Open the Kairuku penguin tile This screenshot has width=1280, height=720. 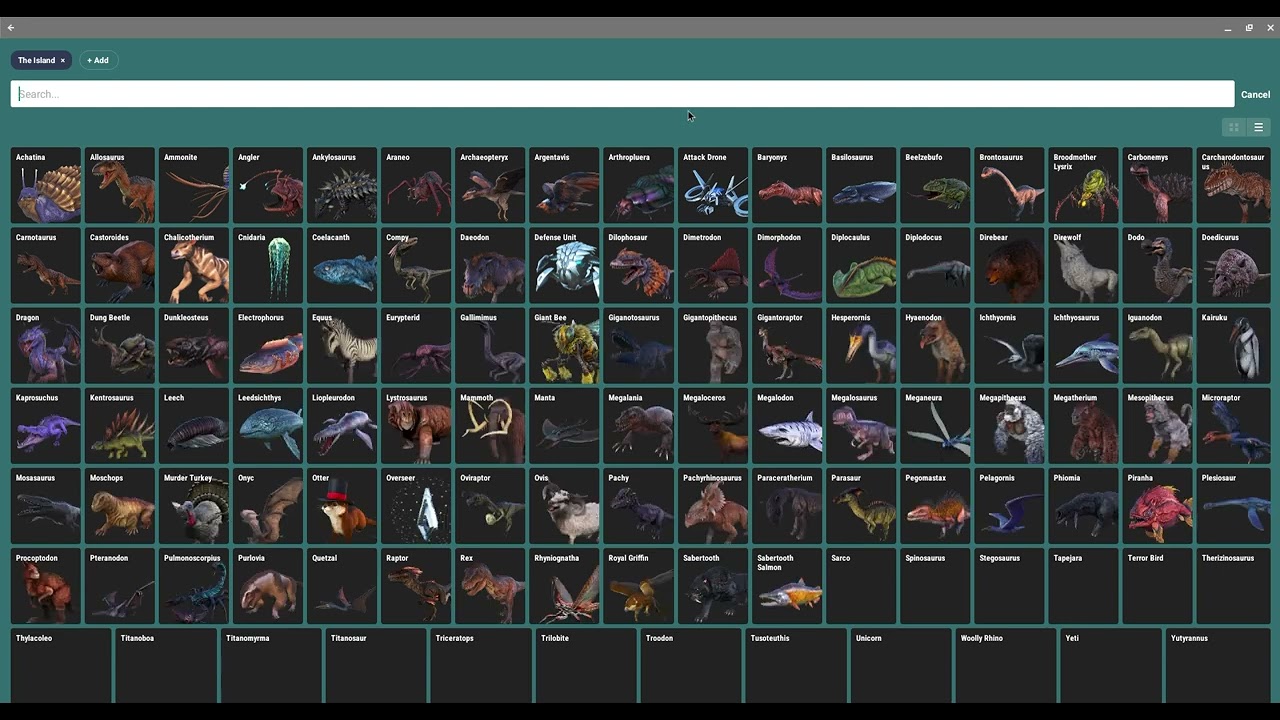1232,345
